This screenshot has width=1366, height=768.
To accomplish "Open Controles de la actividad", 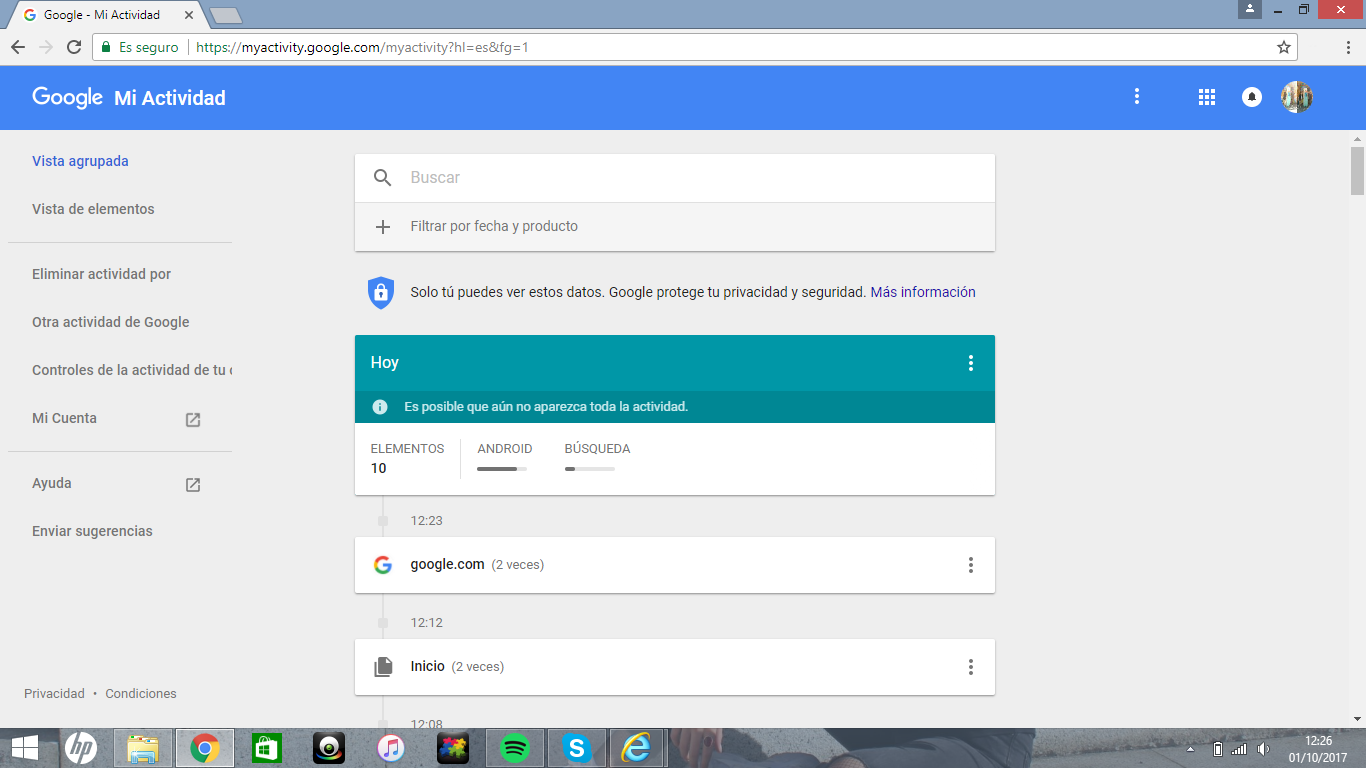I will 131,370.
